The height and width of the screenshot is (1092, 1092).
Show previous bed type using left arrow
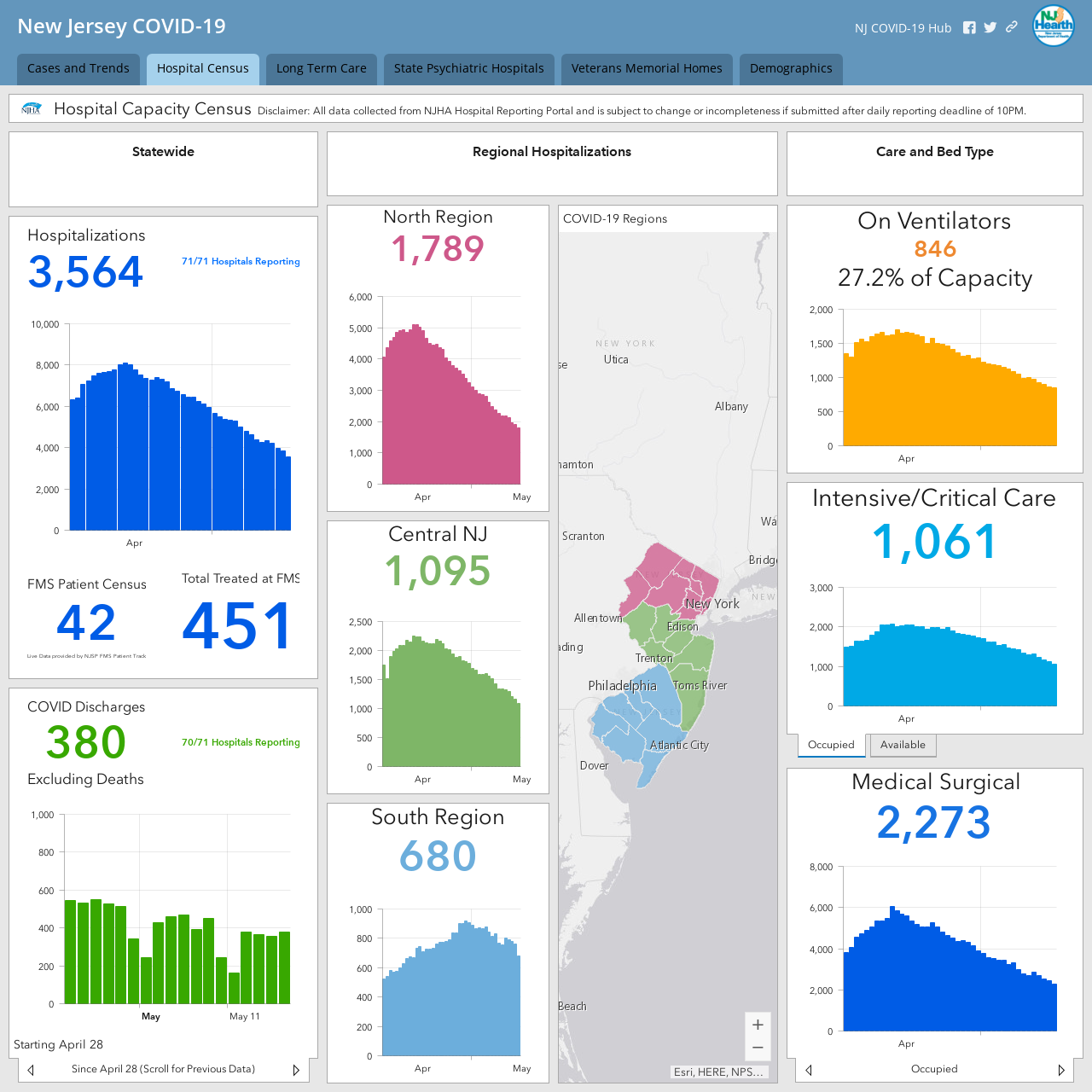click(809, 1070)
